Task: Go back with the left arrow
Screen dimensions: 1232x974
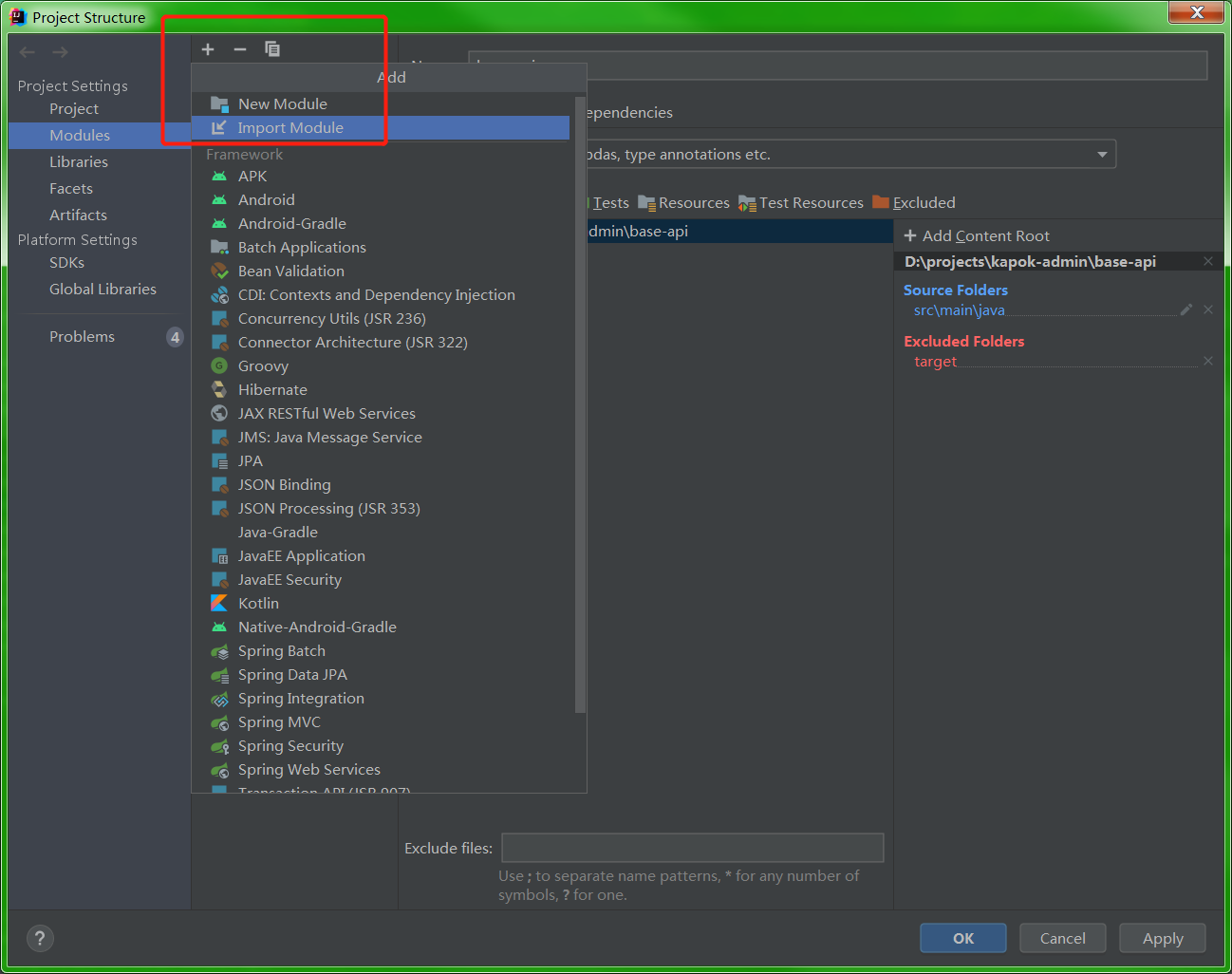Action: tap(28, 52)
